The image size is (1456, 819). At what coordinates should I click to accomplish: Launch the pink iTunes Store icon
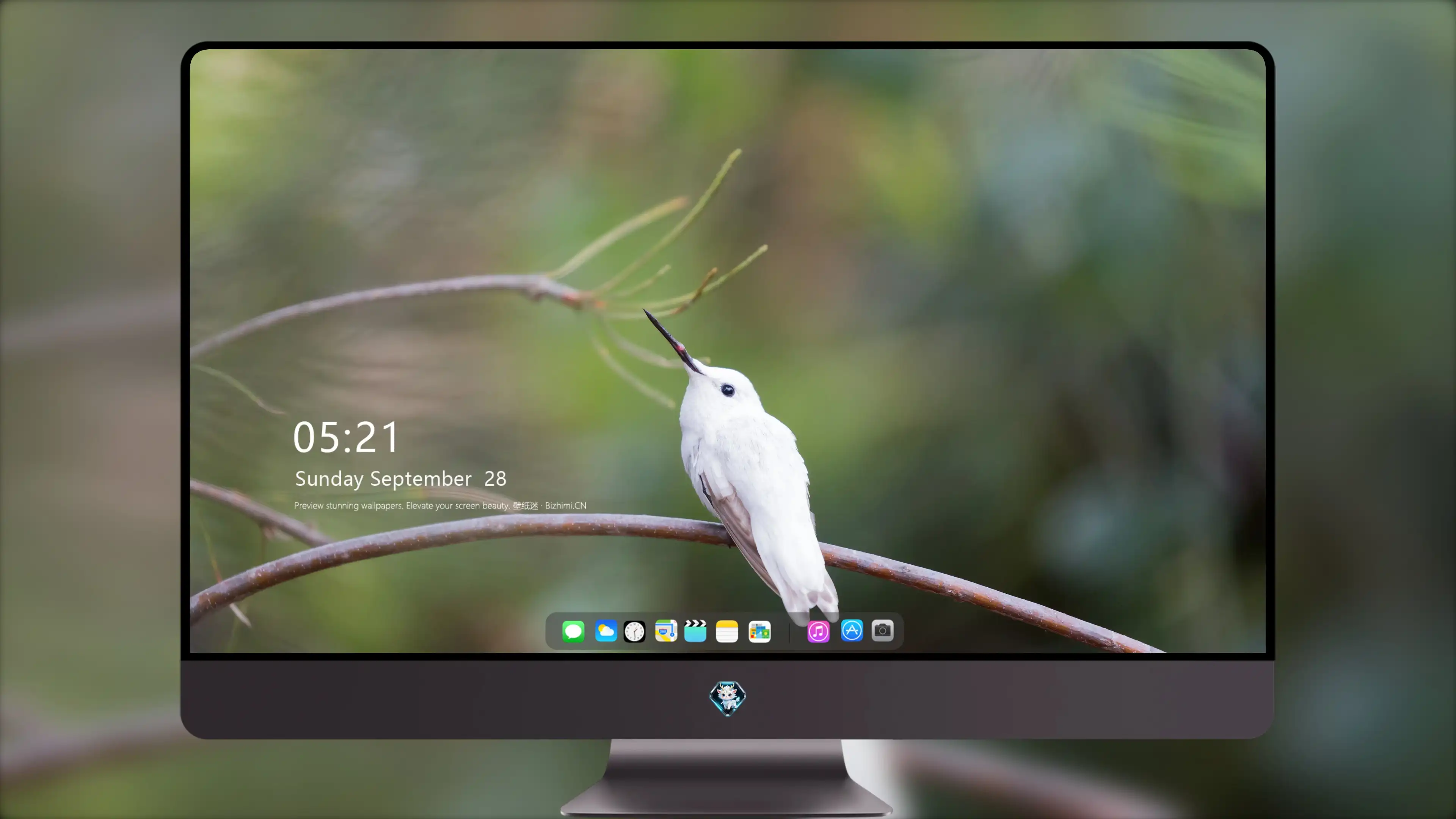tap(819, 631)
